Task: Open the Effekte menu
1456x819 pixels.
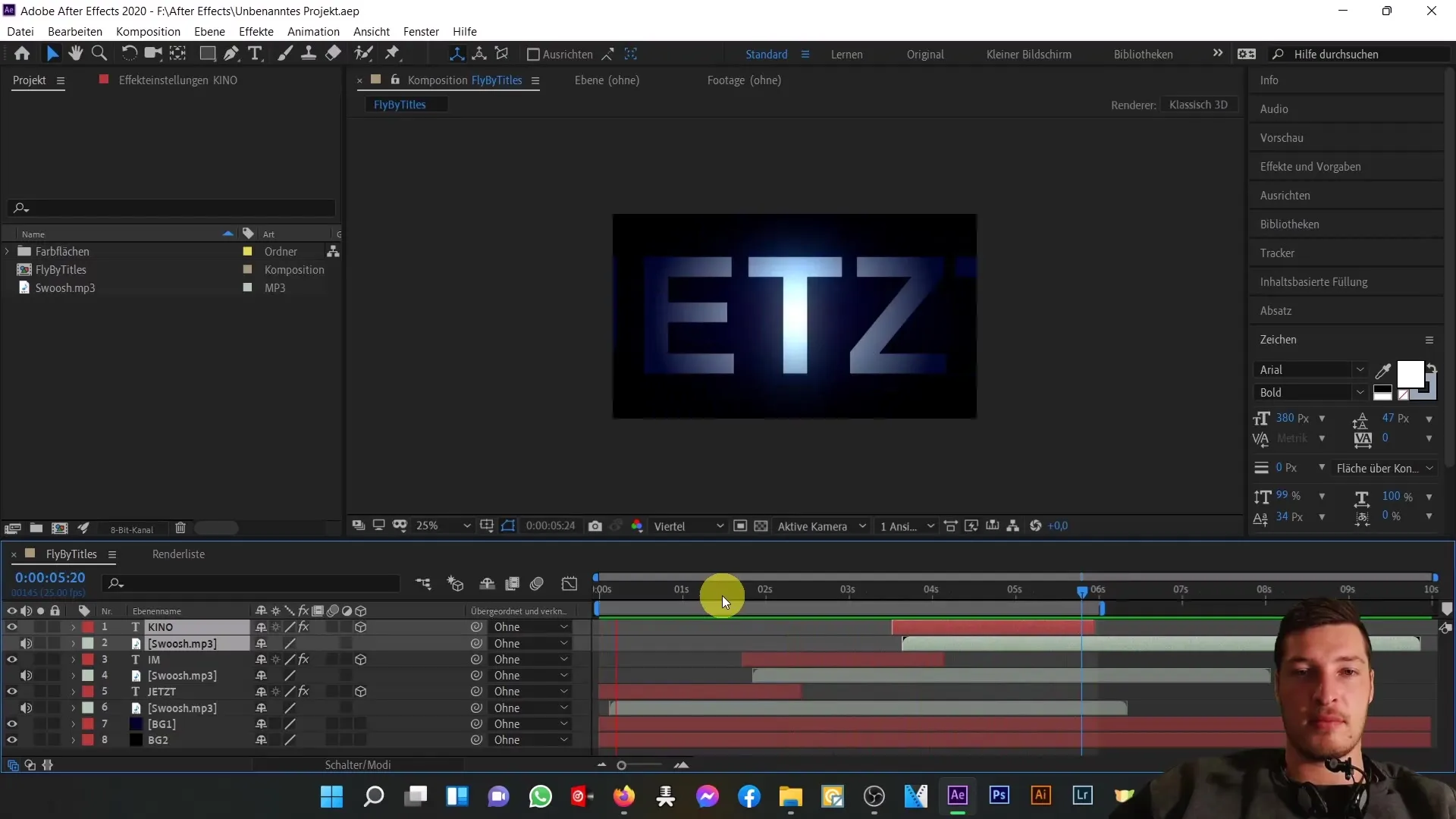Action: (256, 32)
